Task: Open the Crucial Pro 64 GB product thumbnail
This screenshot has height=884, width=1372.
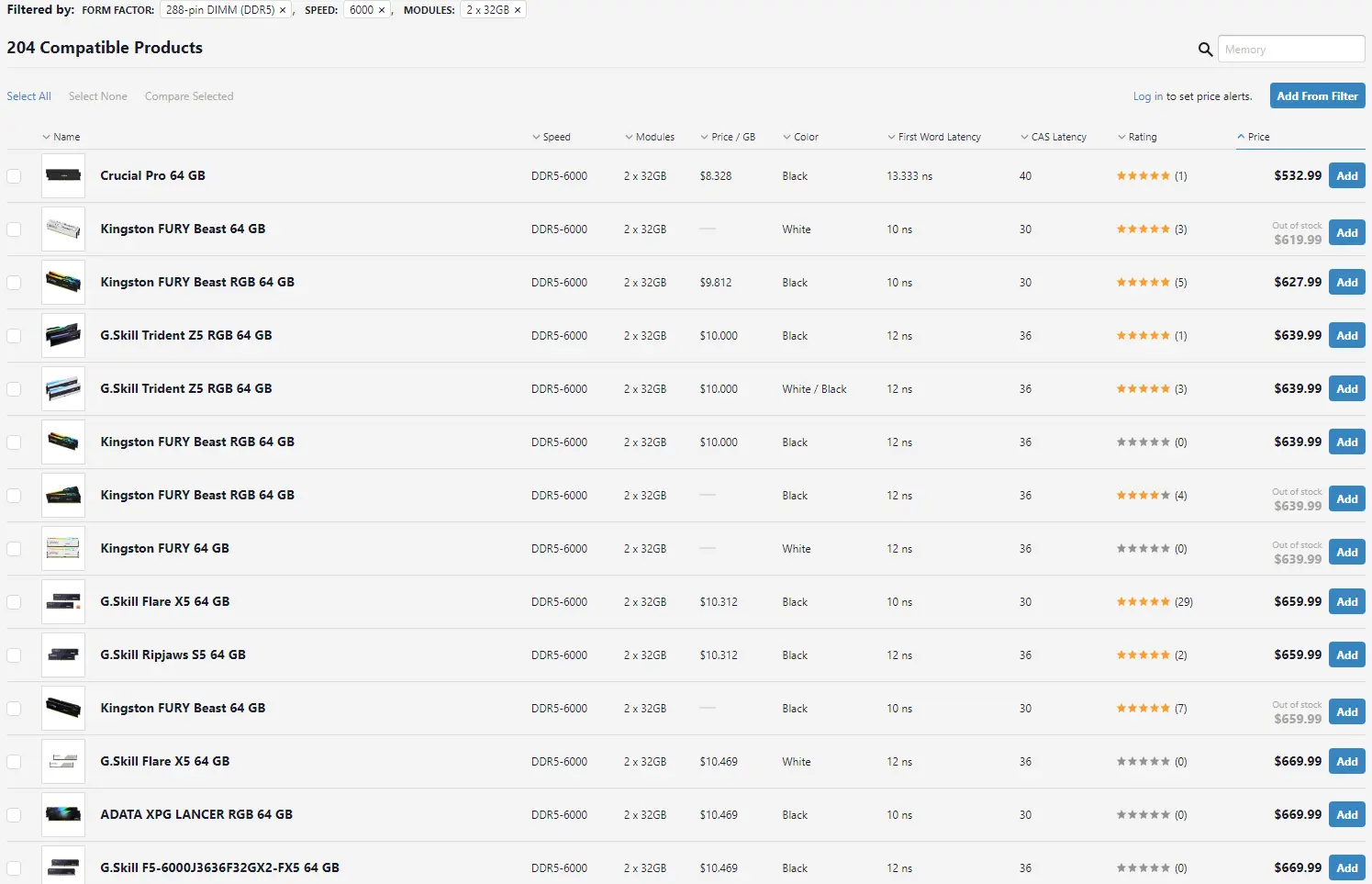Action: (x=63, y=176)
